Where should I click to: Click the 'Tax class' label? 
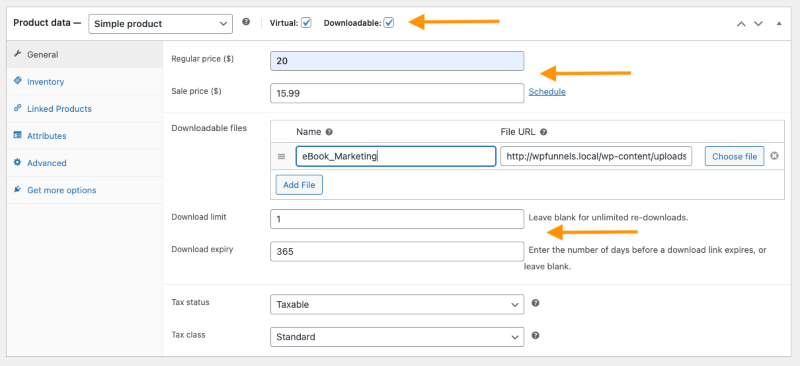pos(188,334)
